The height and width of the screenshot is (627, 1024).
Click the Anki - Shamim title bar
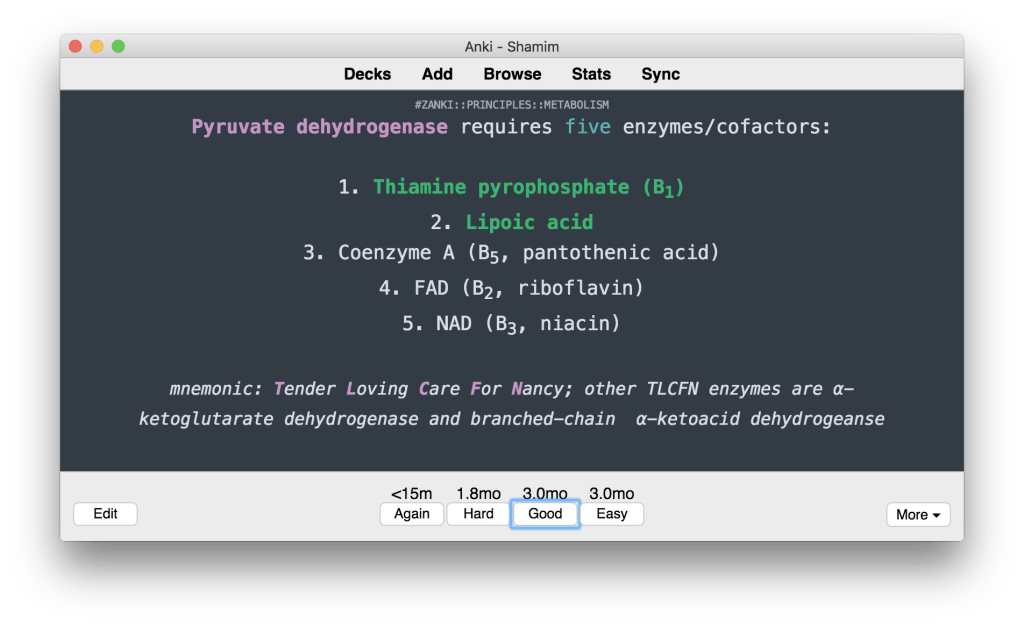coord(512,46)
